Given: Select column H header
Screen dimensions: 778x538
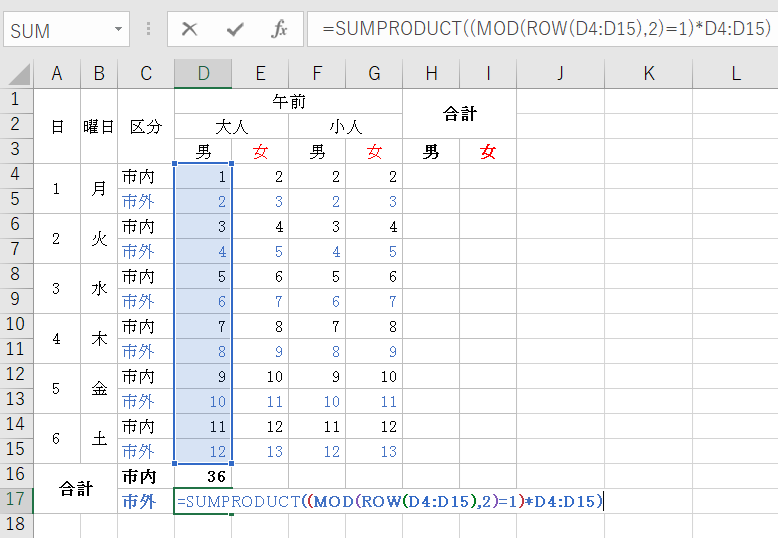Looking at the screenshot, I should click(431, 73).
